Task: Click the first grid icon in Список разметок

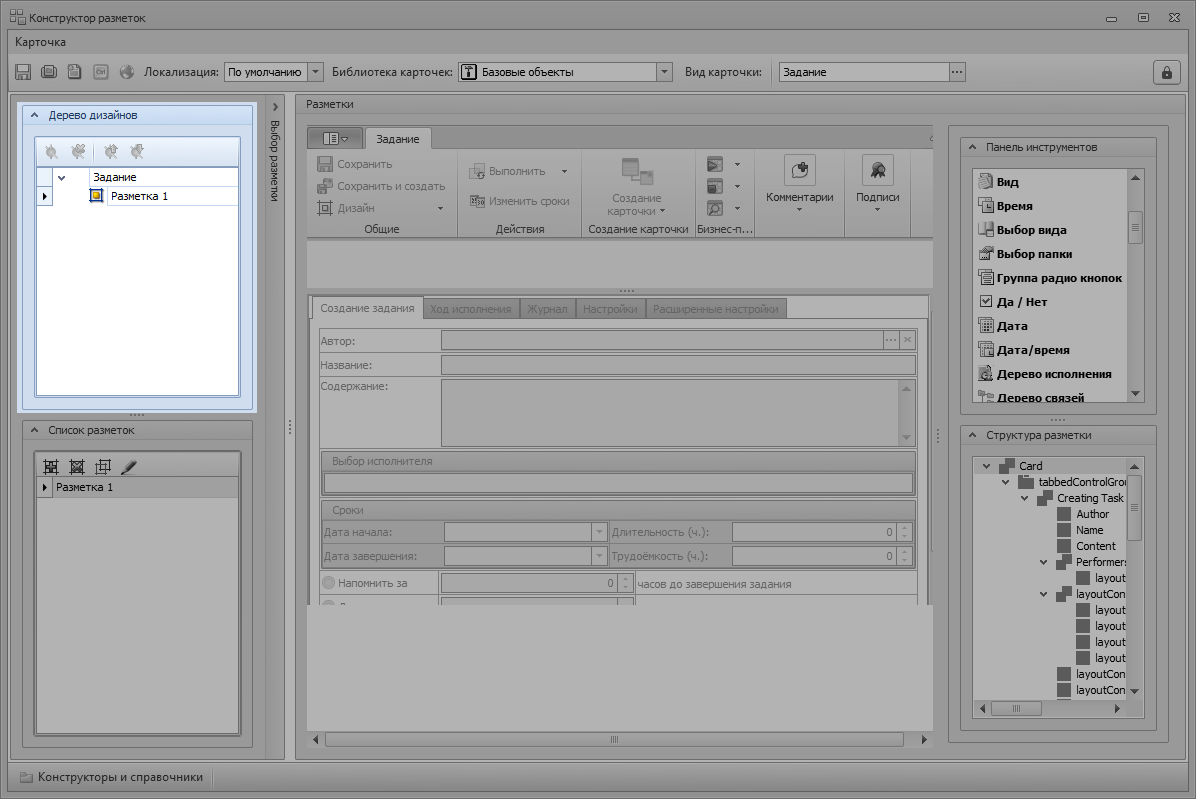Action: pos(51,467)
